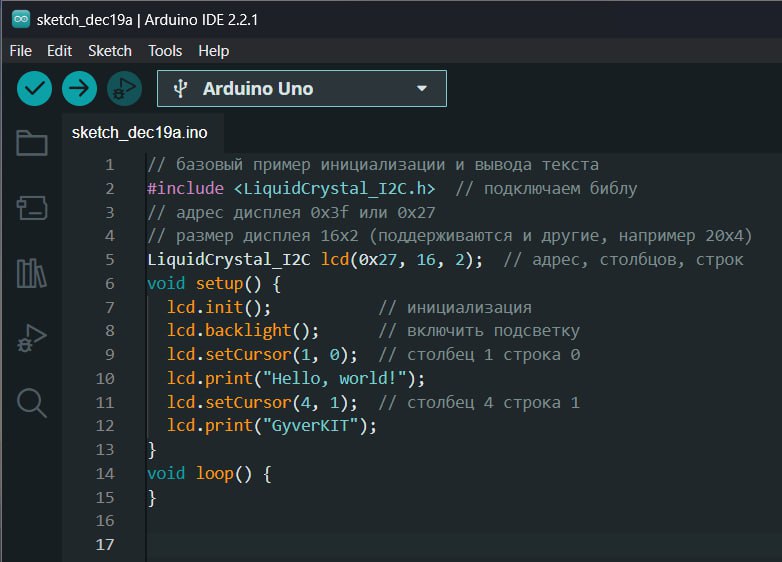The image size is (782, 562).
Task: Click the Upload arrow button
Action: pyautogui.click(x=79, y=89)
